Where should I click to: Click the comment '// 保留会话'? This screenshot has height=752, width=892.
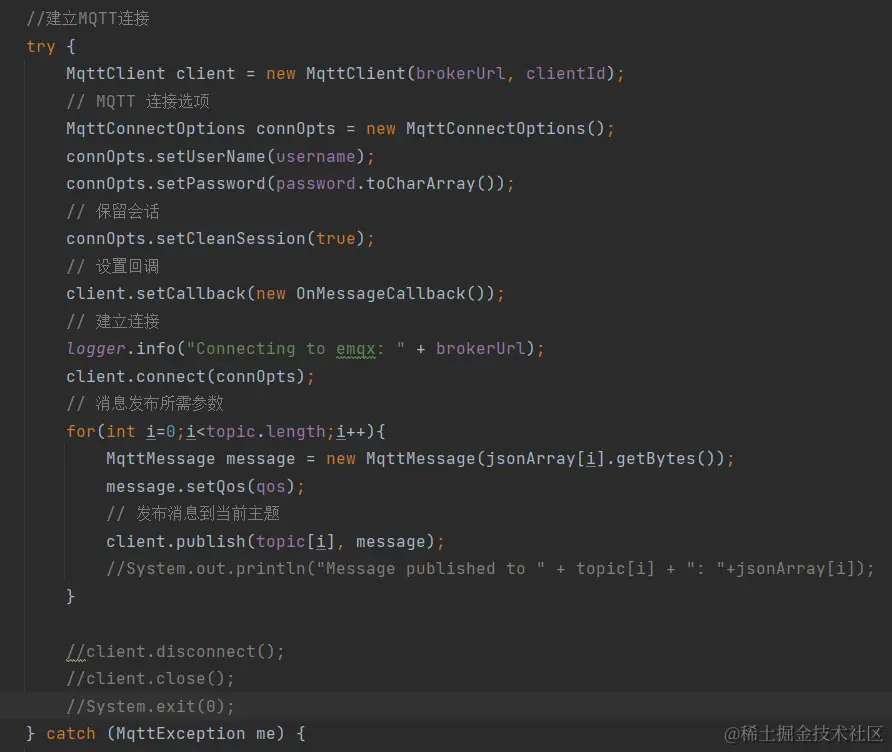(x=113, y=212)
